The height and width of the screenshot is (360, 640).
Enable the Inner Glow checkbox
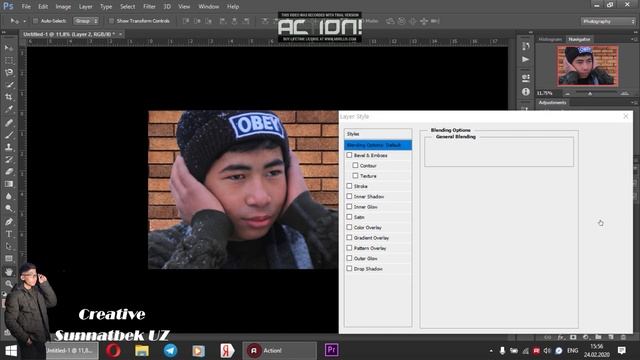point(349,207)
